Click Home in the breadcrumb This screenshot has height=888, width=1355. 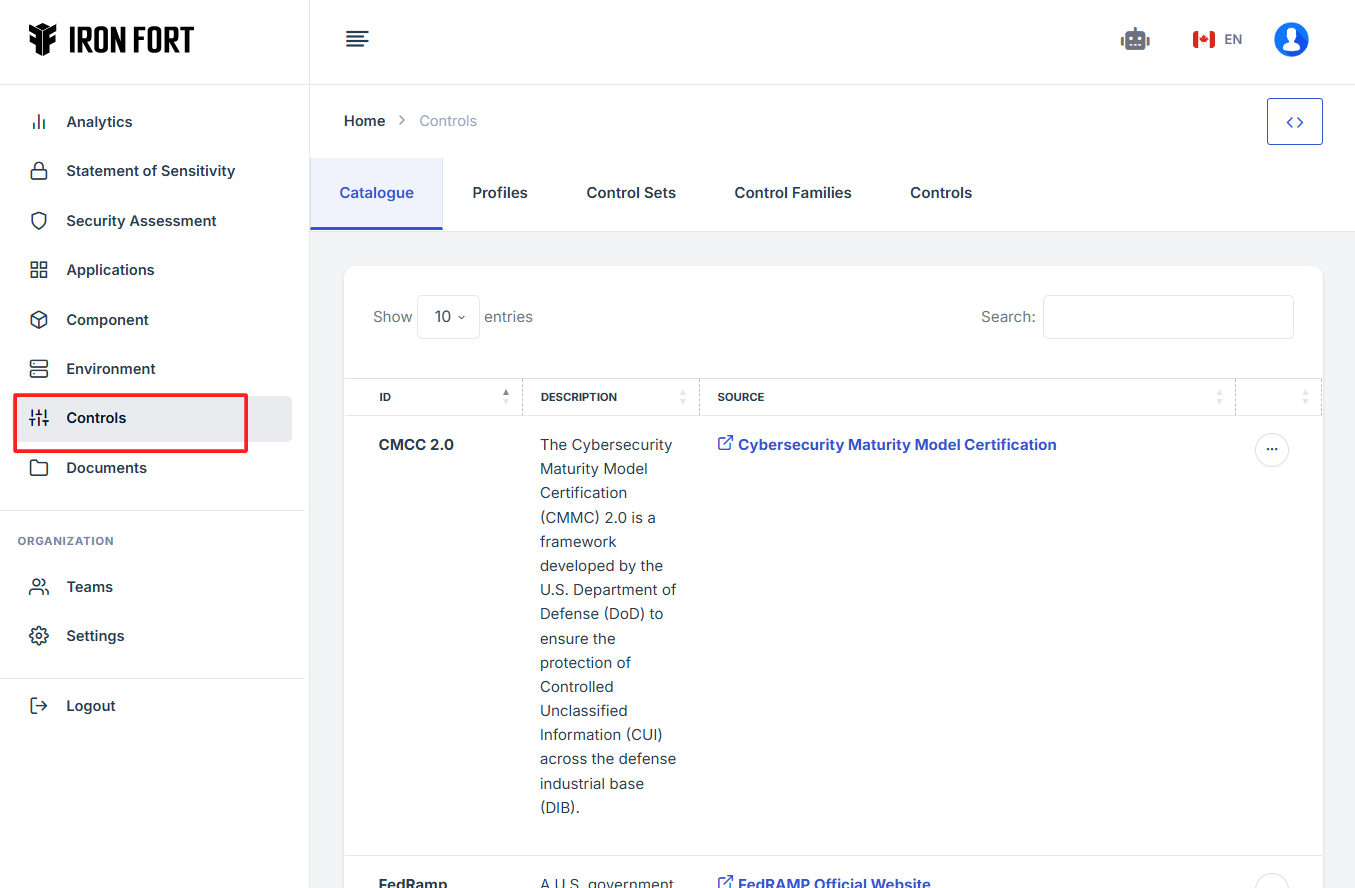364,121
